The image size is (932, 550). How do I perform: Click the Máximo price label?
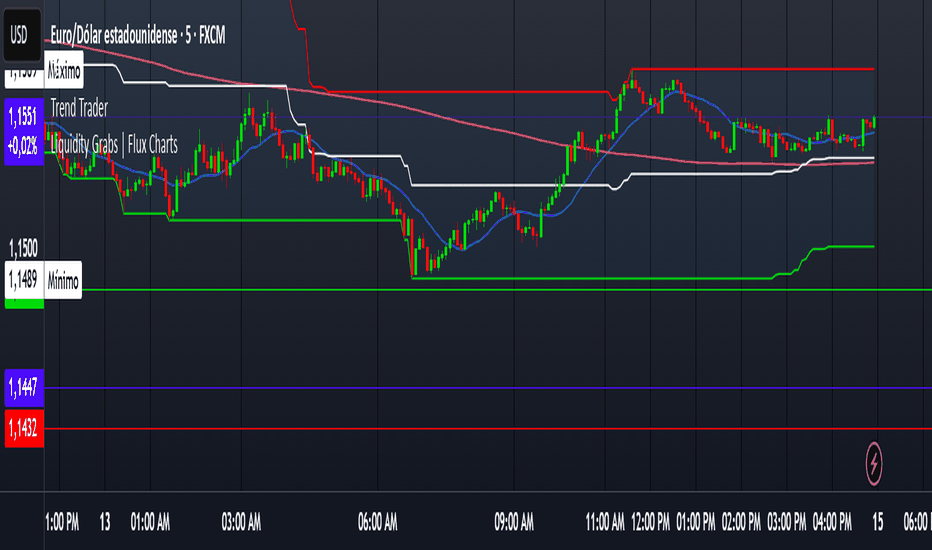[x=64, y=71]
